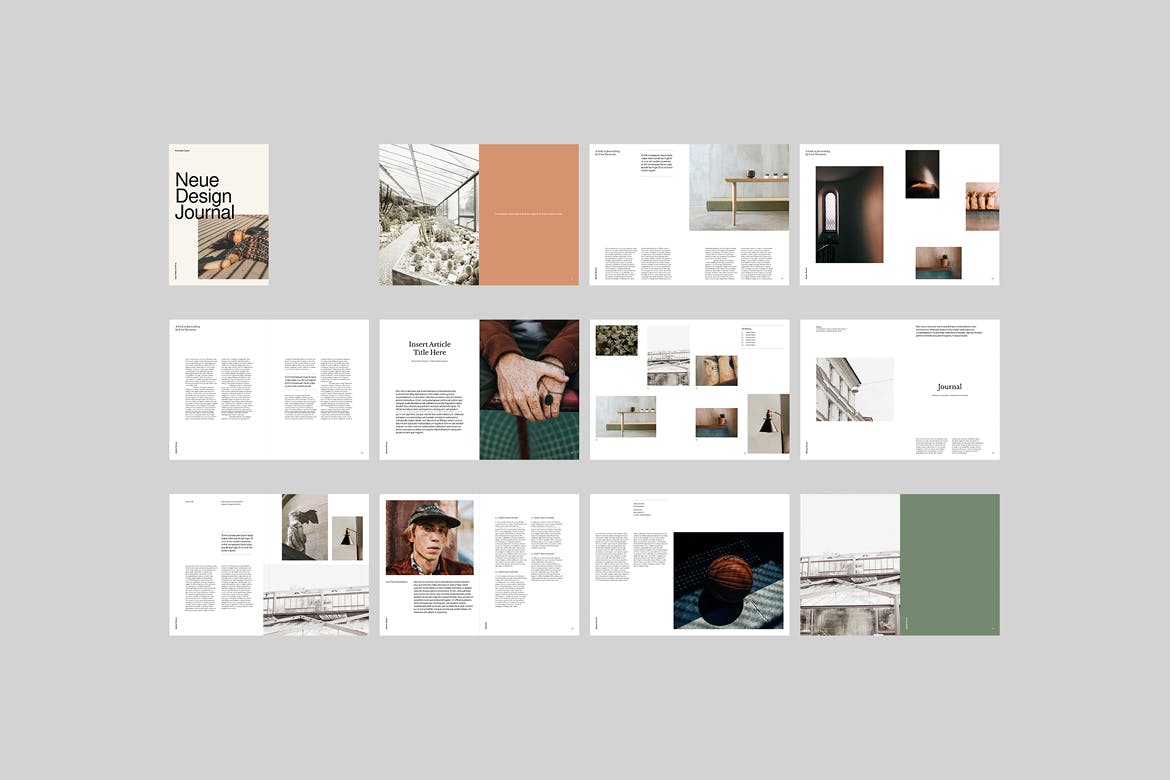Select the black-and-white greenhouse photo beside green page

point(849,592)
